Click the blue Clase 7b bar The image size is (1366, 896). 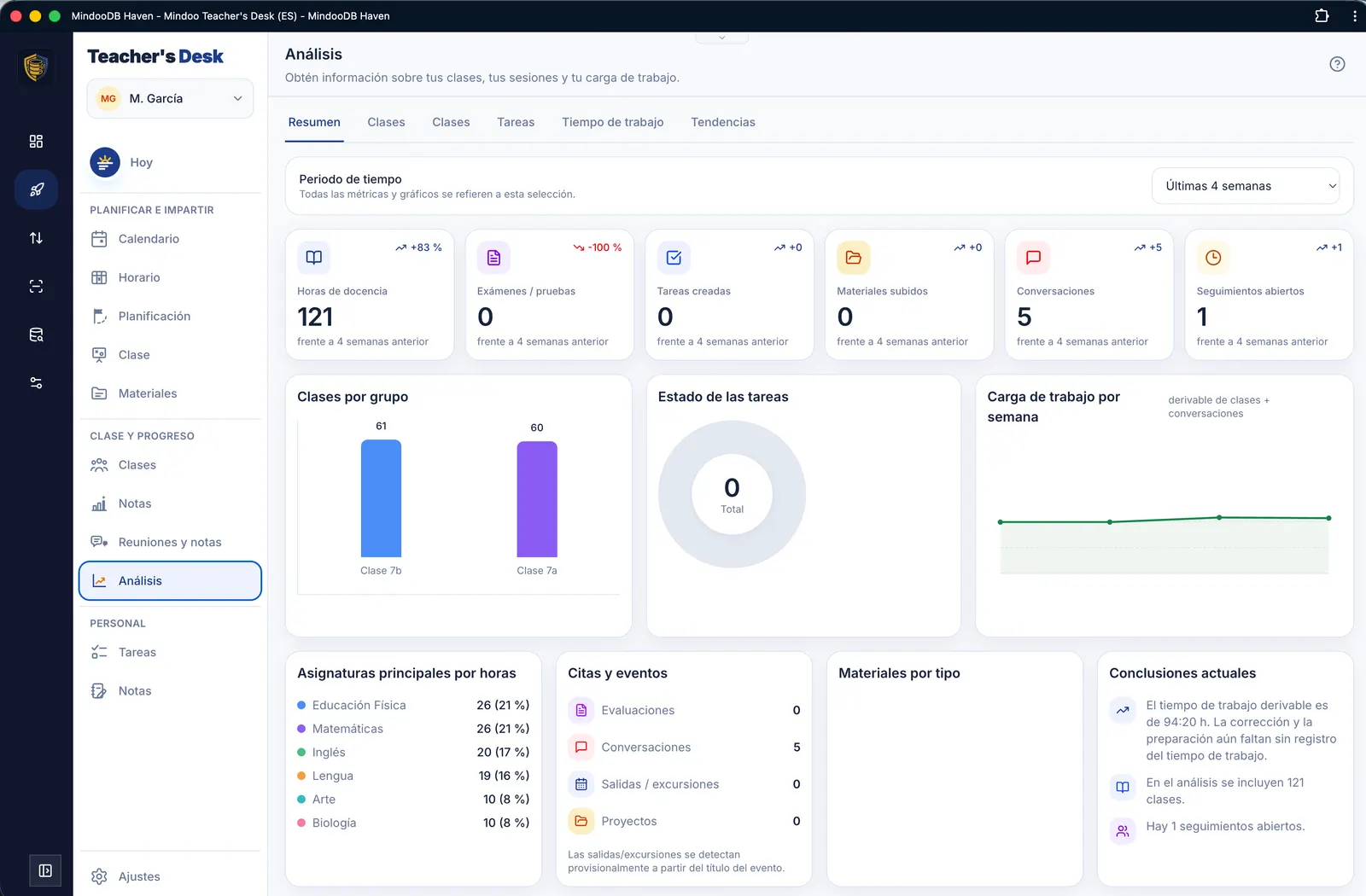381,498
